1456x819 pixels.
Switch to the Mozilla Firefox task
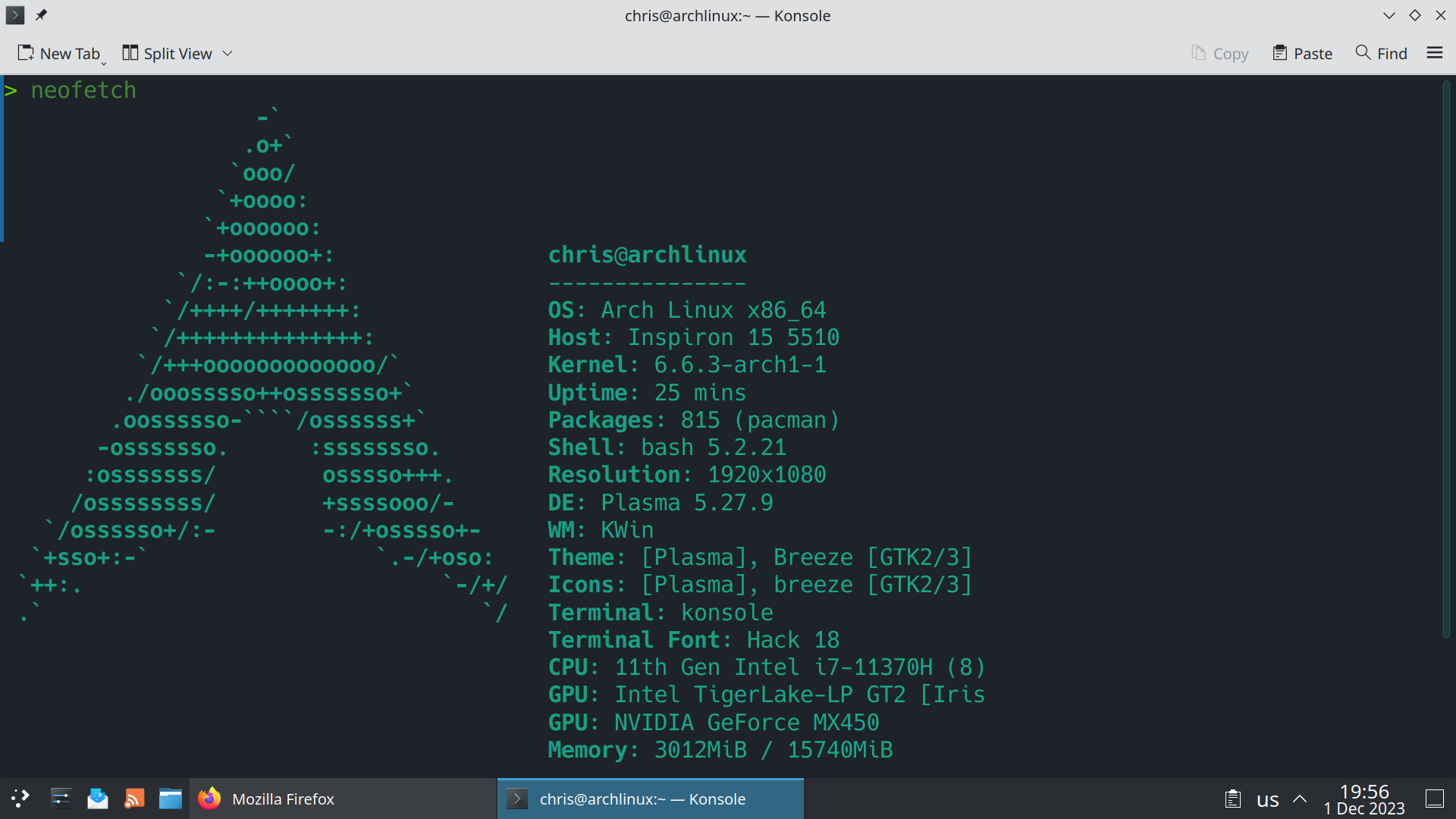[343, 799]
